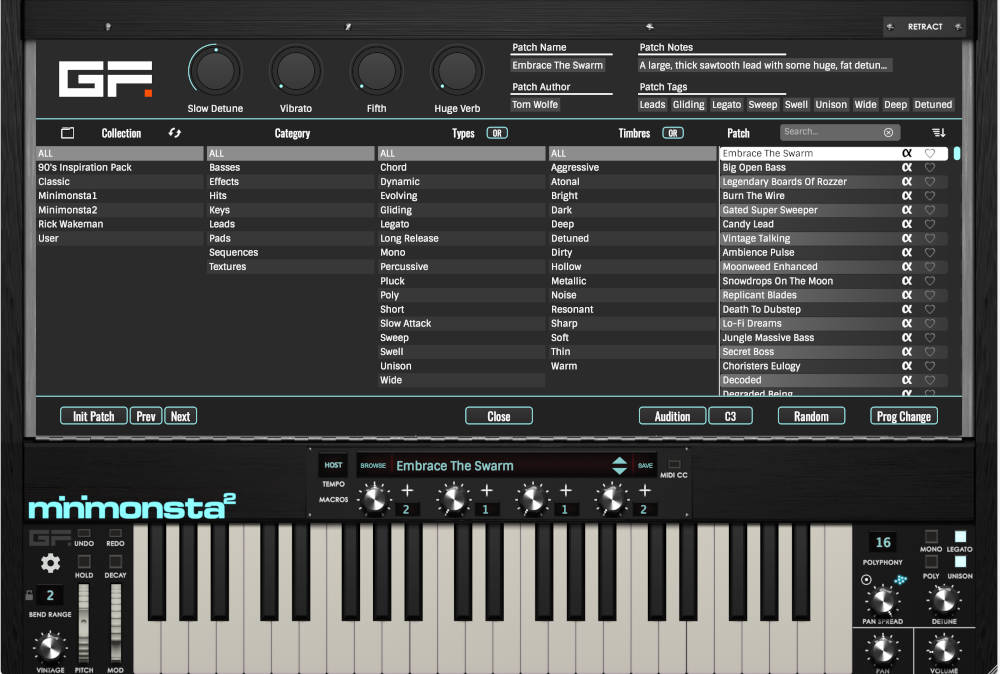Screen dimensions: 1000x674
Task: Select the blue dotted pan spread mode icon
Action: [901, 580]
